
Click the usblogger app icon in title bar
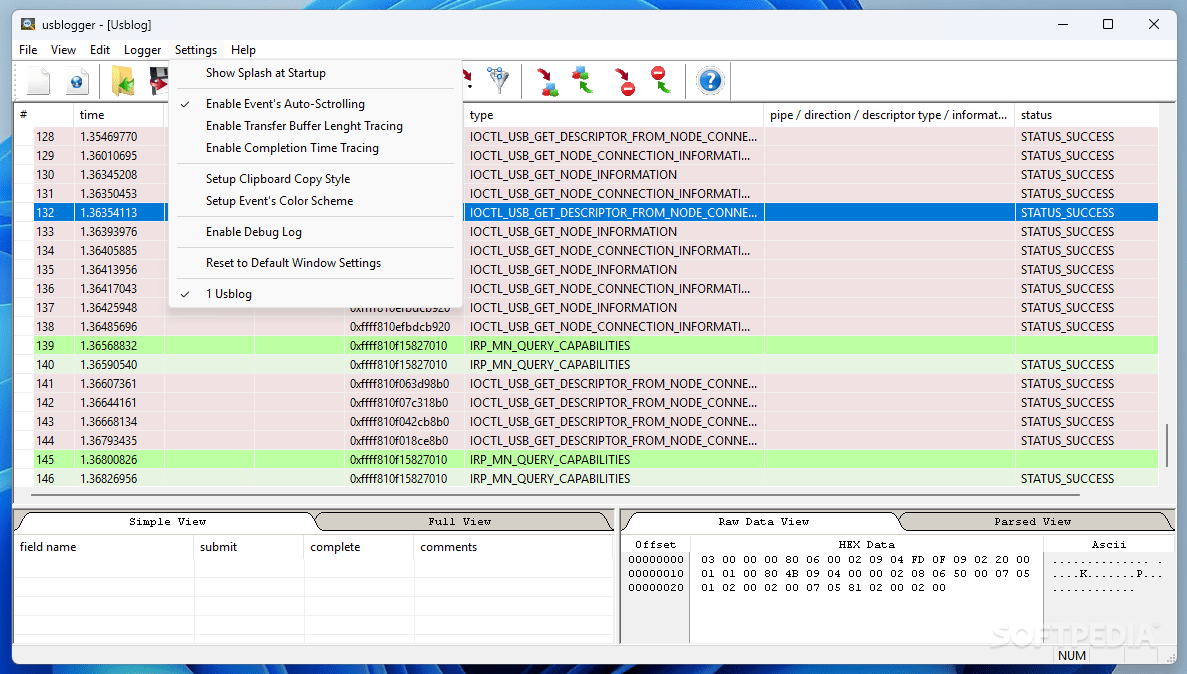coord(28,24)
